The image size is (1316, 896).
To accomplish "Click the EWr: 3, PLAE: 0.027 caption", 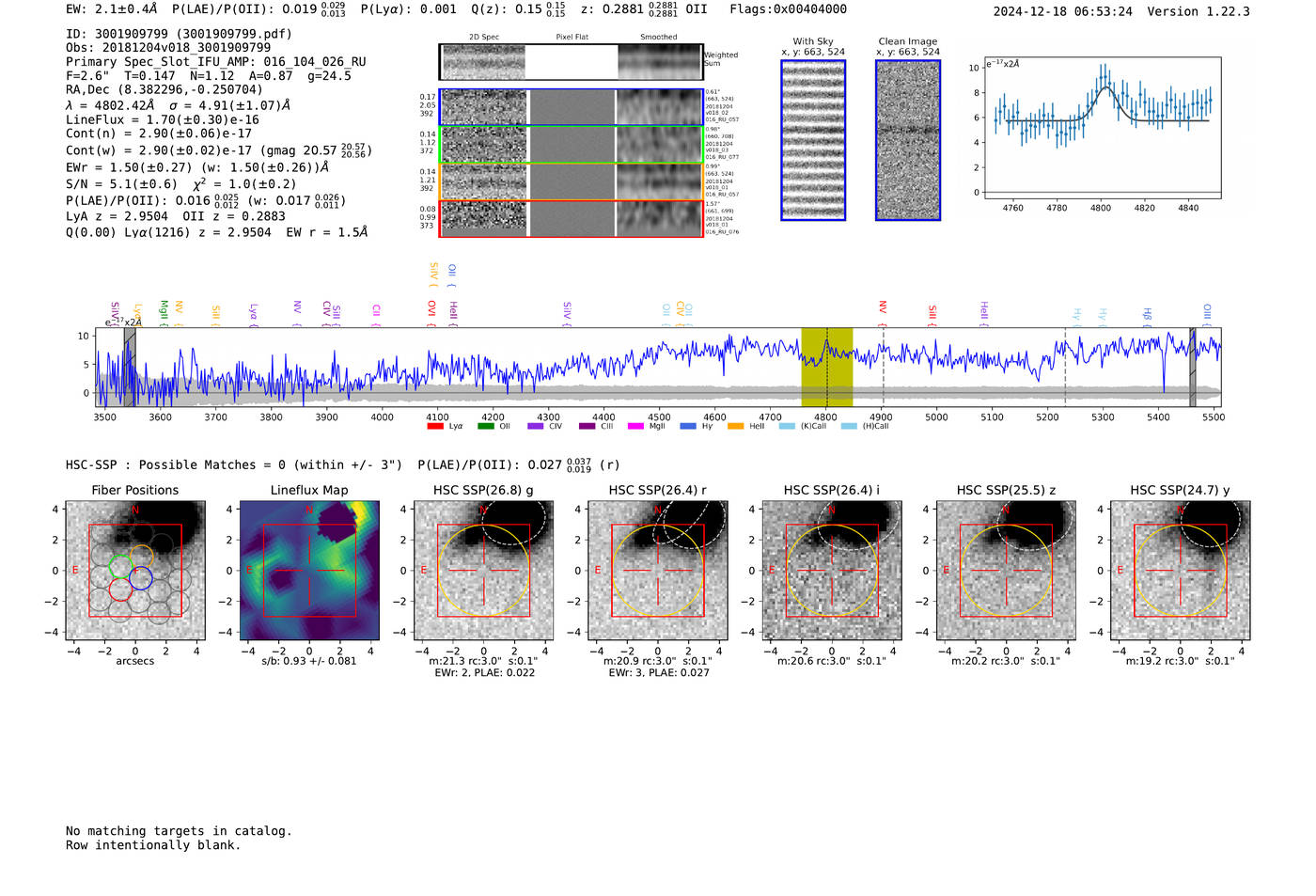I will (658, 673).
